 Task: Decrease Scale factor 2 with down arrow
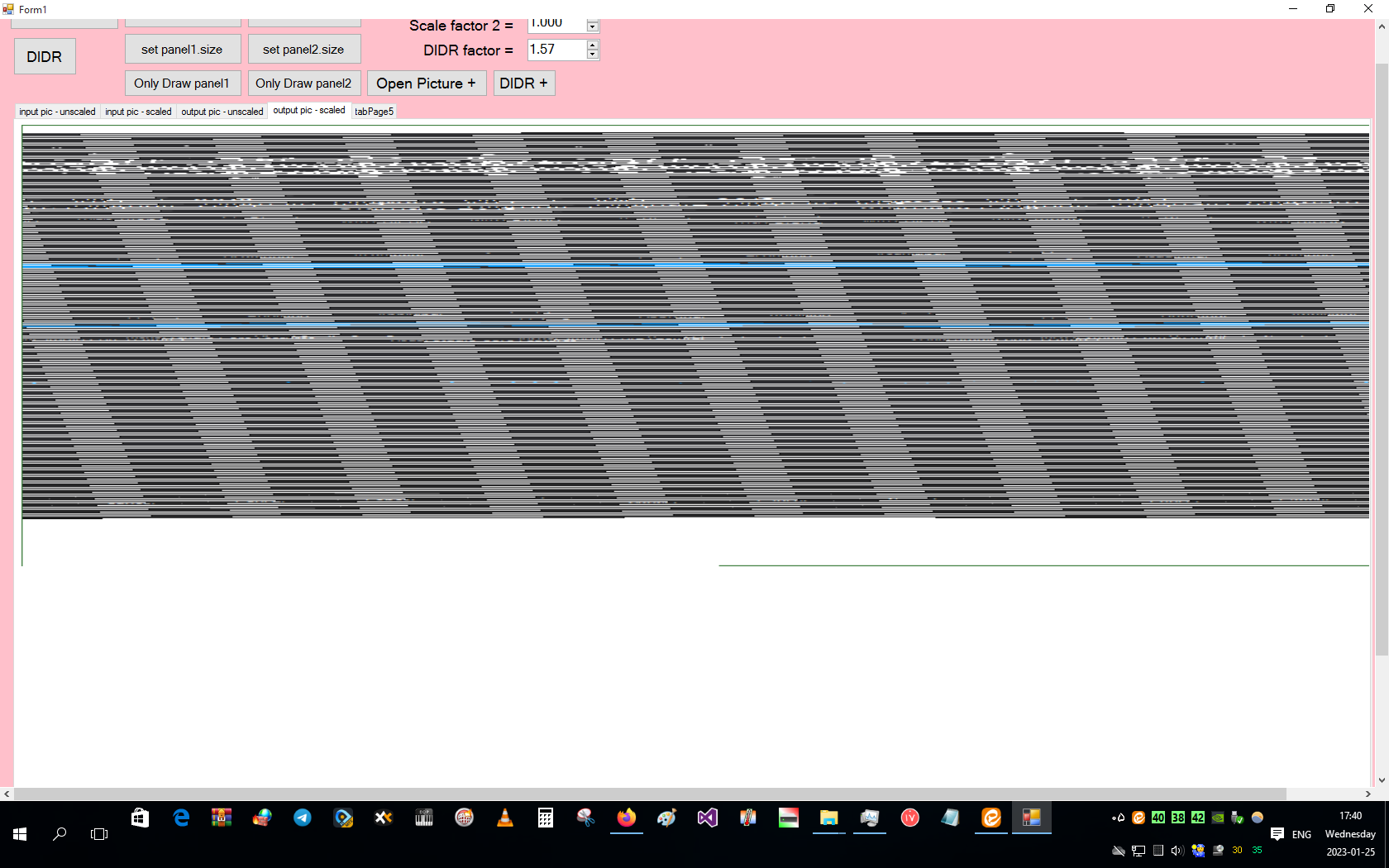point(593,27)
